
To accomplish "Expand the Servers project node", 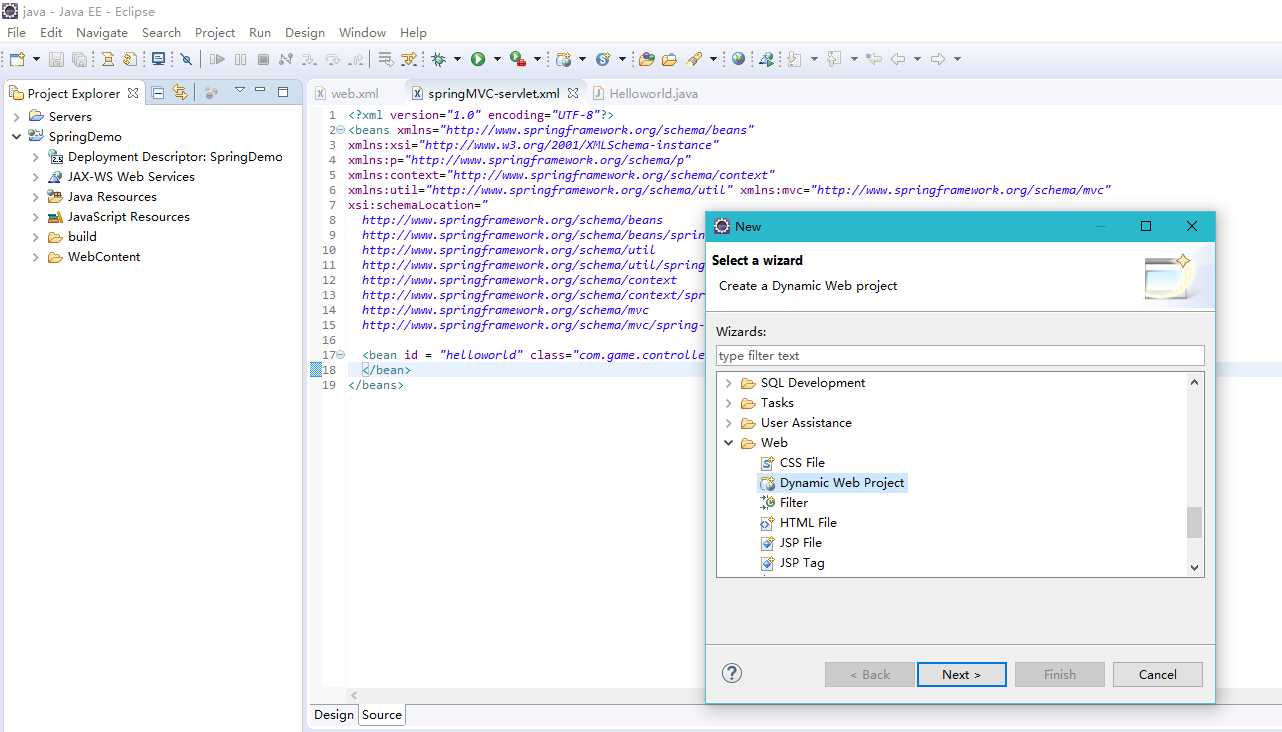I will click(17, 117).
